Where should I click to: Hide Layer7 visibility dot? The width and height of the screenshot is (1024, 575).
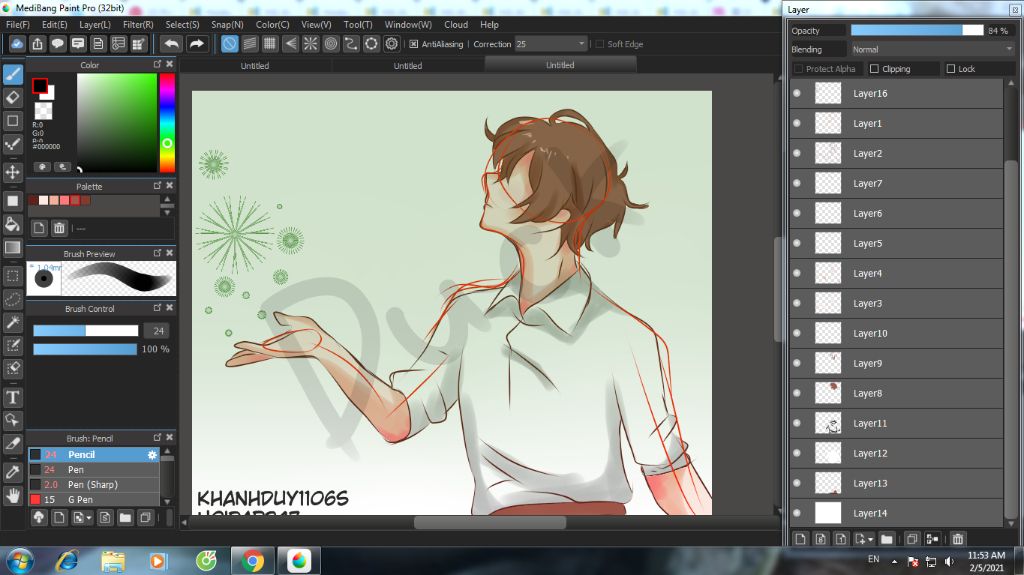coord(797,183)
